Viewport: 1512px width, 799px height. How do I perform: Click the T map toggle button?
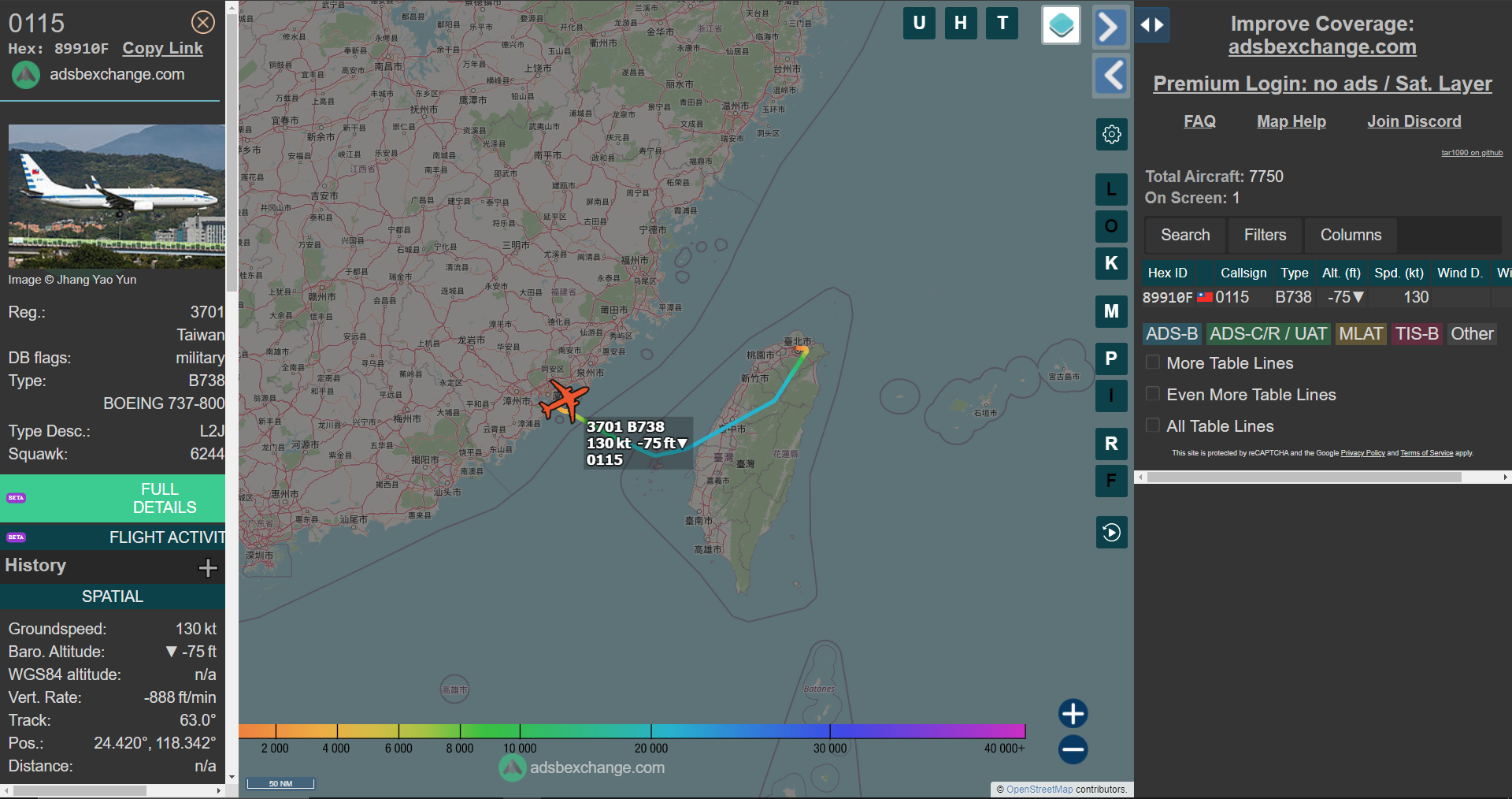[1002, 23]
